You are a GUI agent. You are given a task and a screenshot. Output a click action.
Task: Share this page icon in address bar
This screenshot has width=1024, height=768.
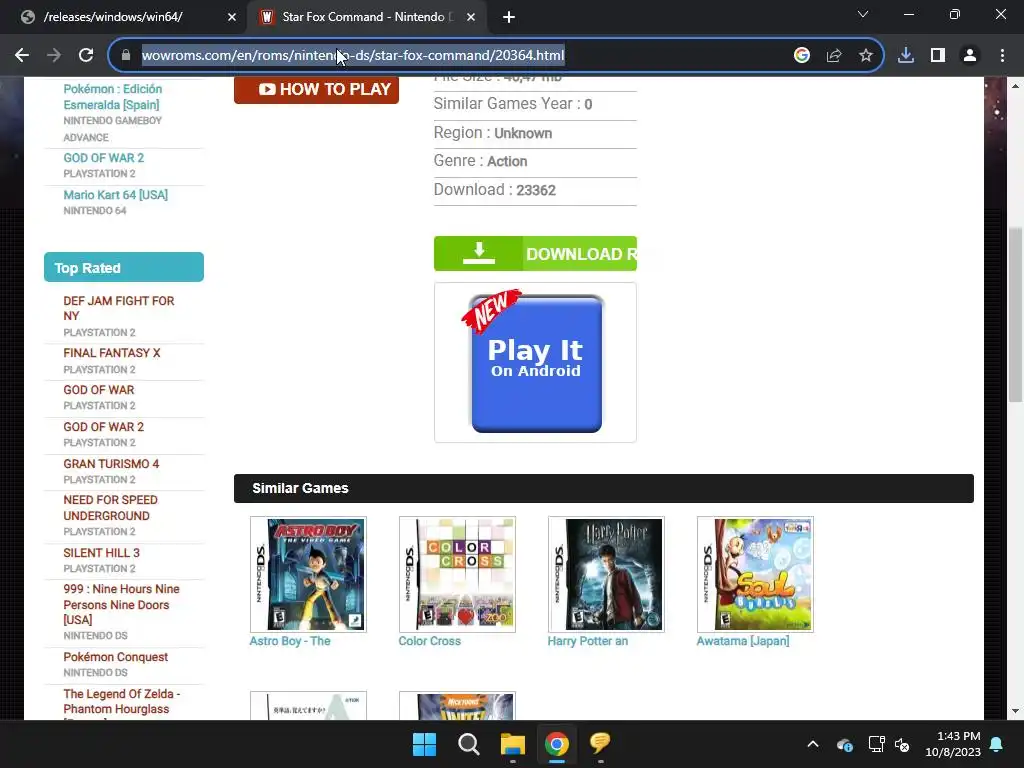click(x=834, y=56)
